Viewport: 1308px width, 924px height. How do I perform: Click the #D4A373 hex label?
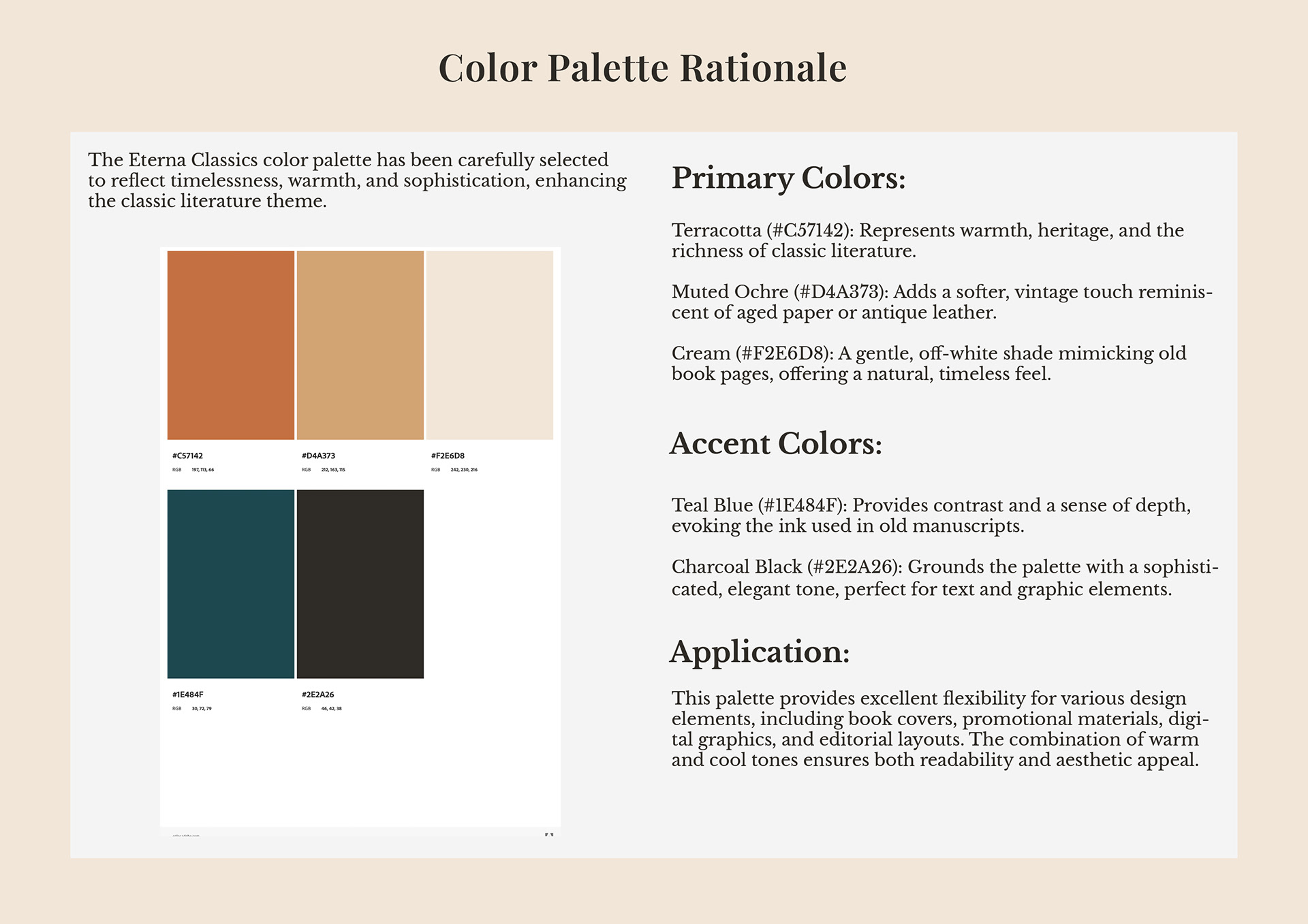(x=318, y=456)
